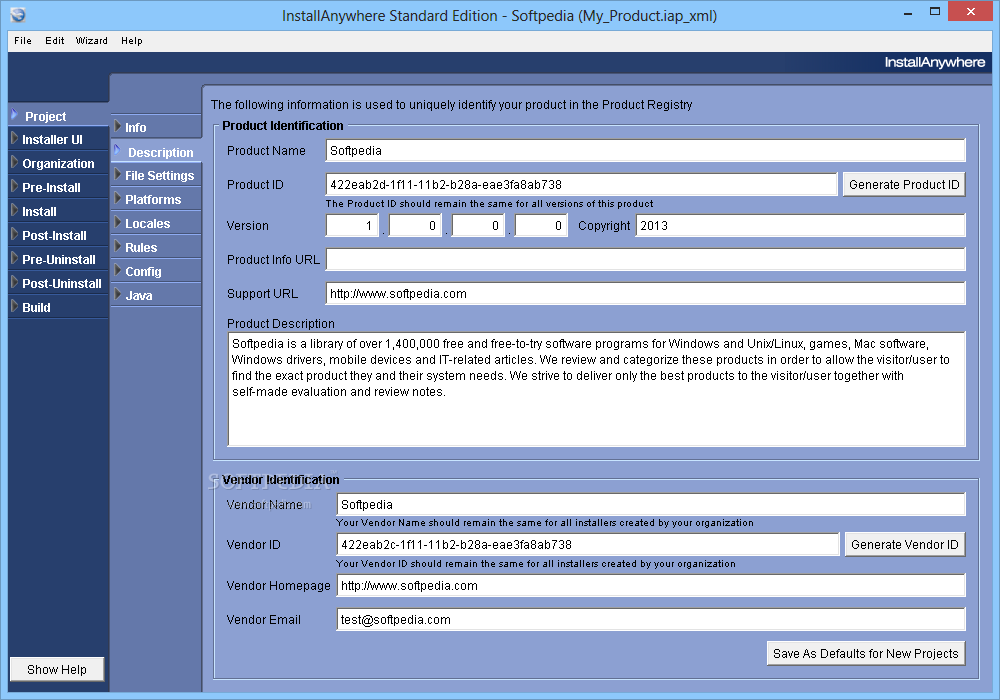
Task: Click the Vendor Email field
Action: coord(651,619)
